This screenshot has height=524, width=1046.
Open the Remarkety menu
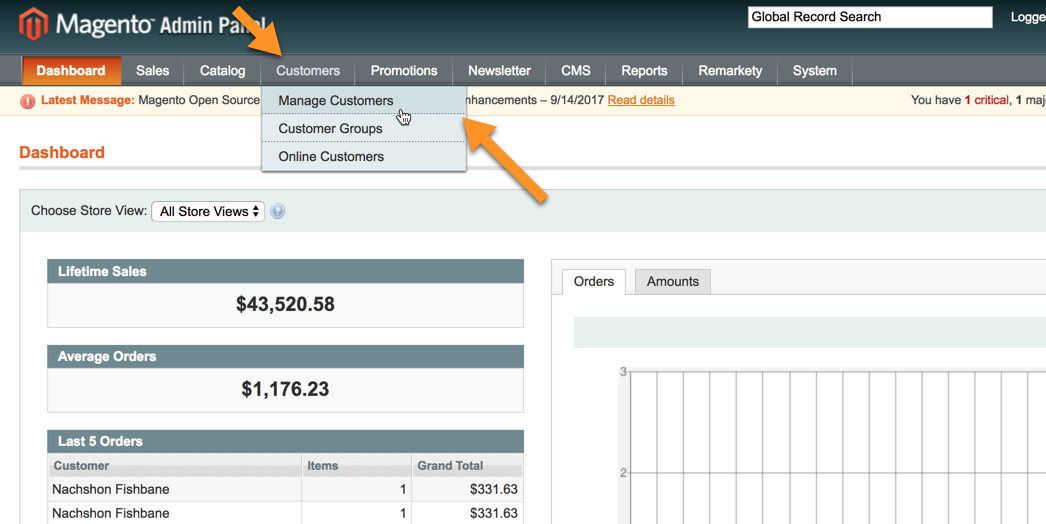coord(730,71)
